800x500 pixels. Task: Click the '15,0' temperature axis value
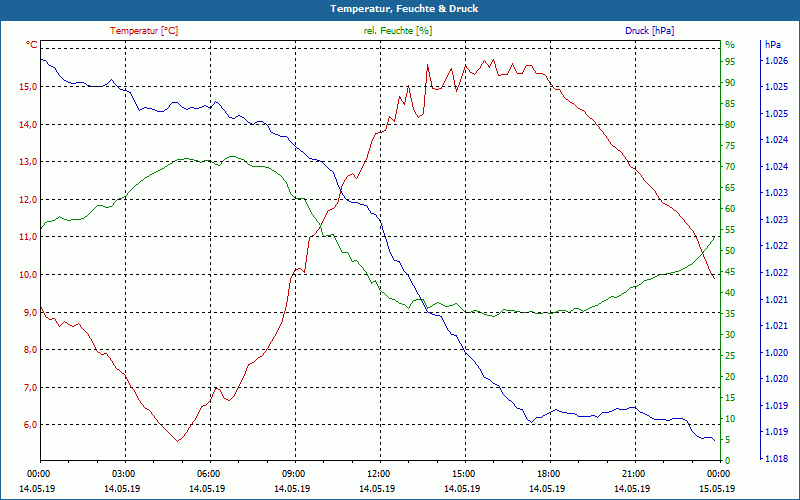coord(29,87)
